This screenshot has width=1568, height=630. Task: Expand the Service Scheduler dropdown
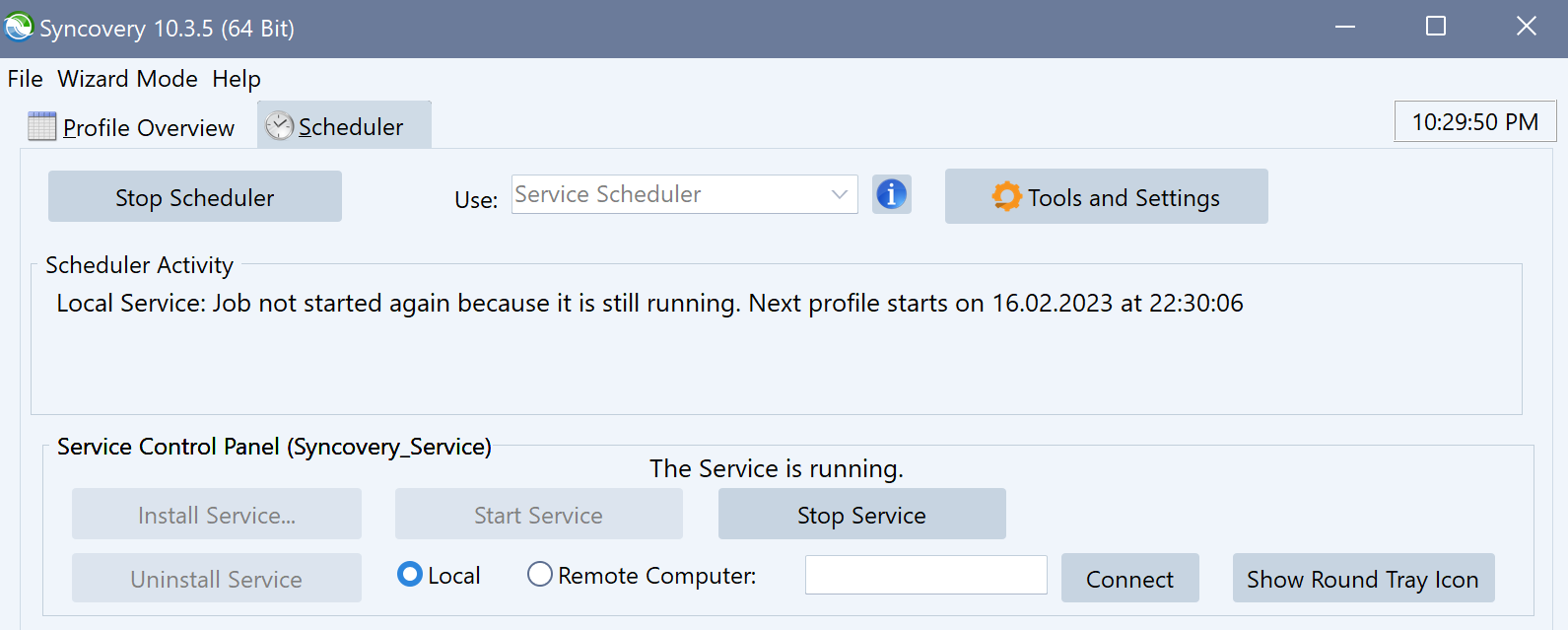(839, 194)
